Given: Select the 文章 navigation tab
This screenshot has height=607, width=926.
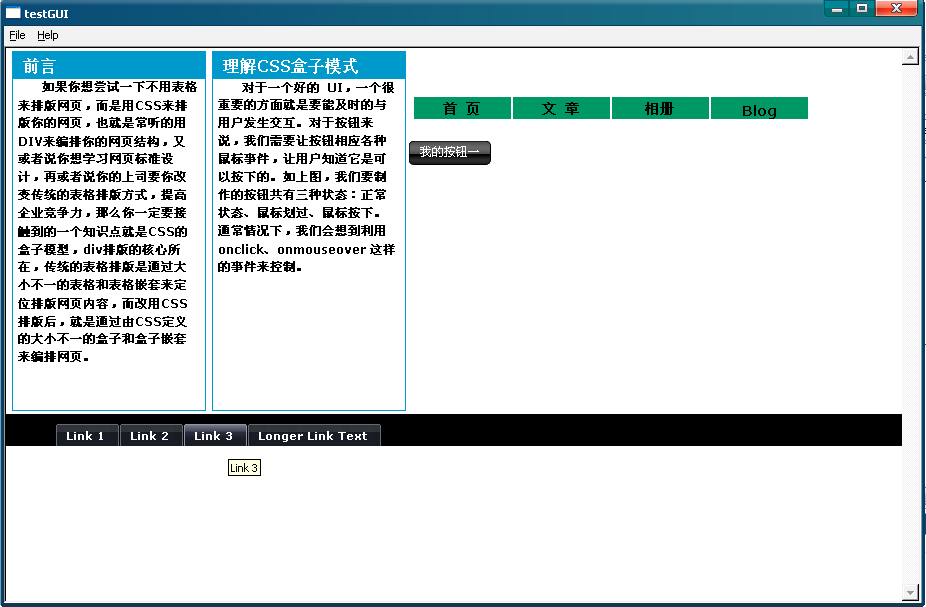Looking at the screenshot, I should click(x=561, y=109).
